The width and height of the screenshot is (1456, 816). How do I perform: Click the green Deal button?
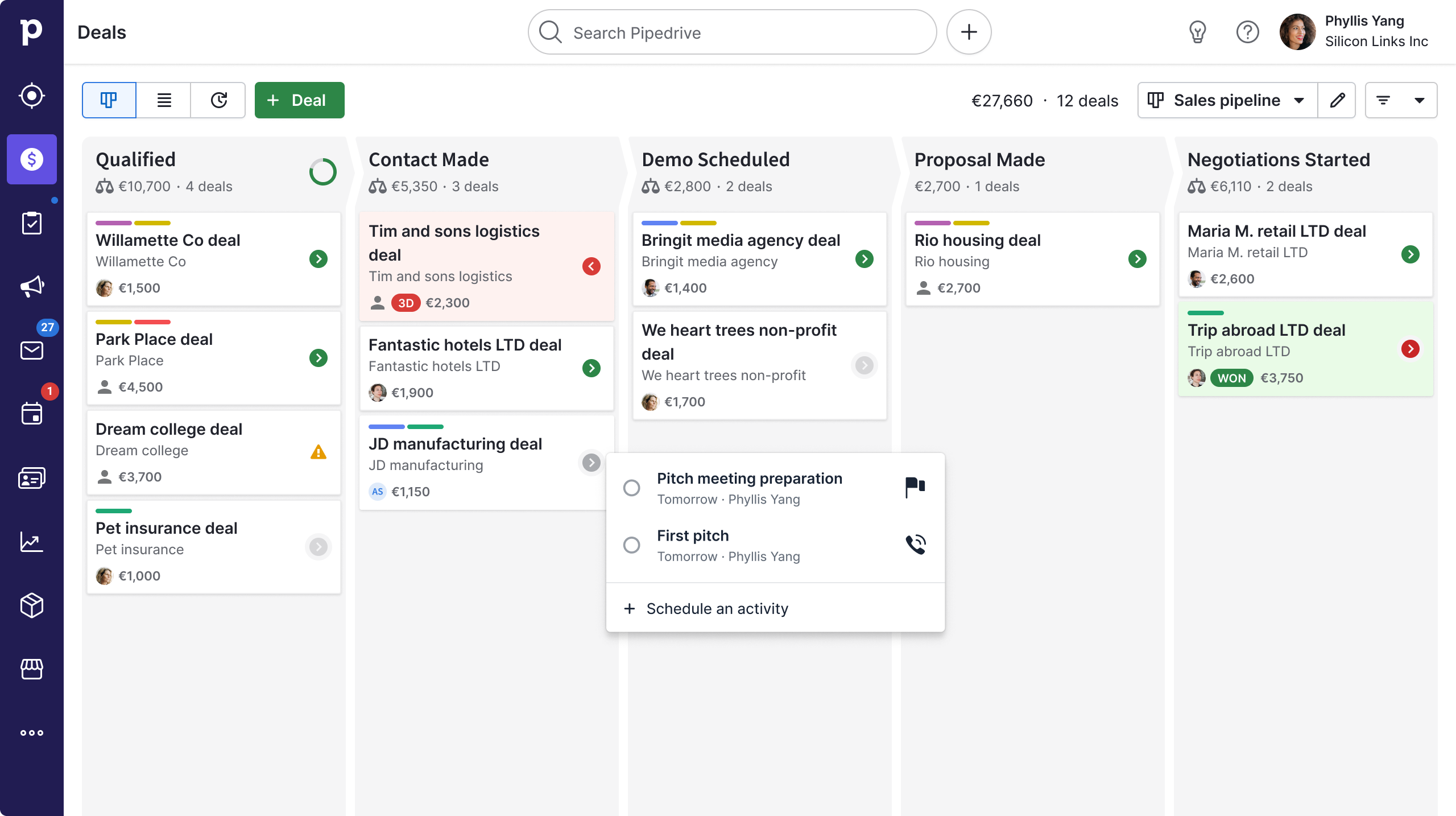tap(299, 100)
